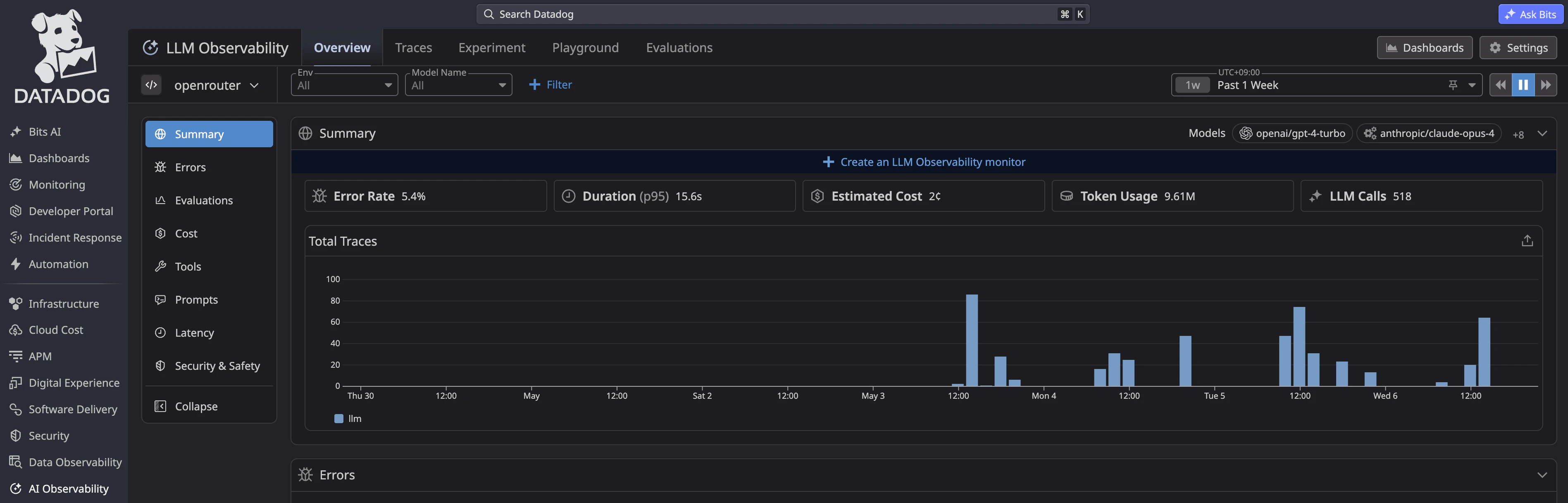
Task: Open the Dashboards button in header
Action: point(1424,48)
